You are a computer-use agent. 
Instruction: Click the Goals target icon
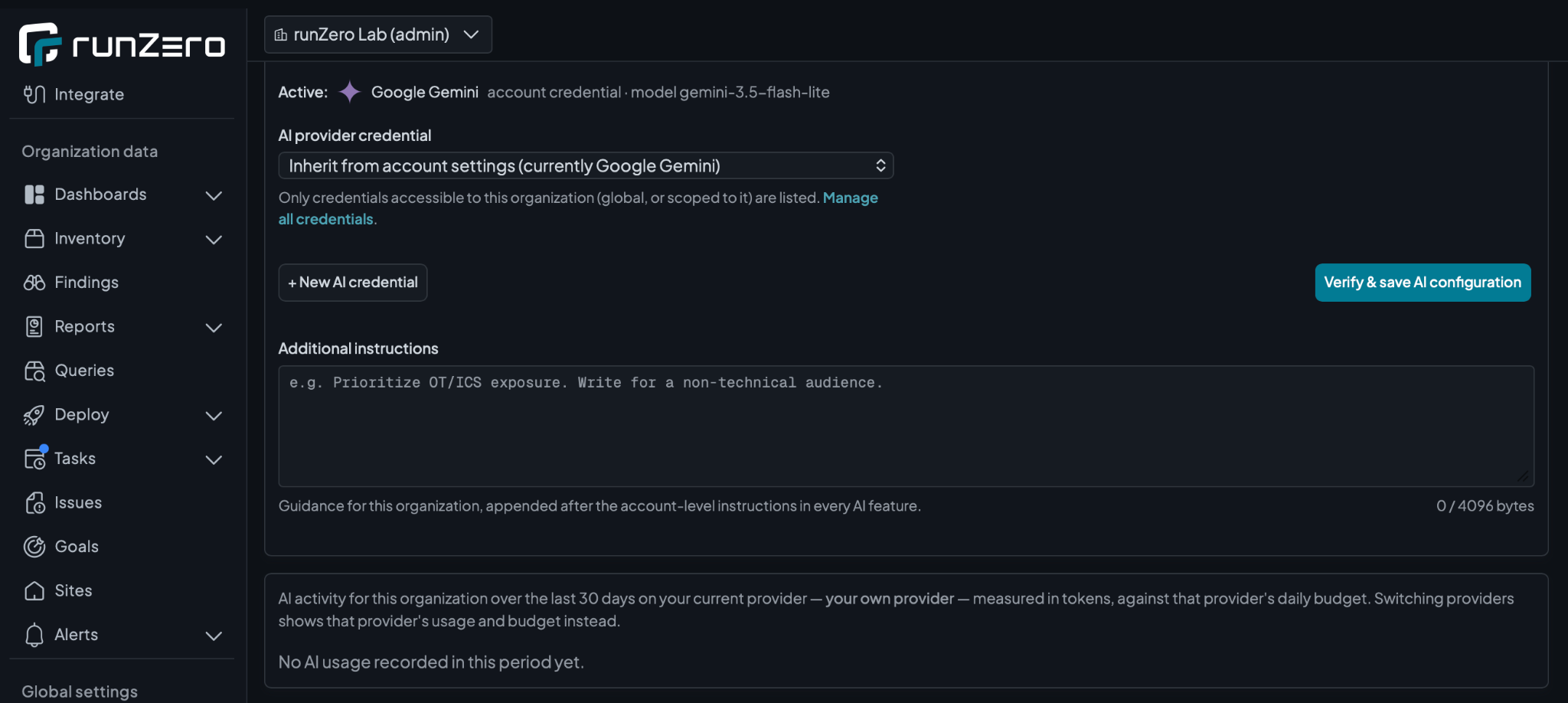pos(34,547)
